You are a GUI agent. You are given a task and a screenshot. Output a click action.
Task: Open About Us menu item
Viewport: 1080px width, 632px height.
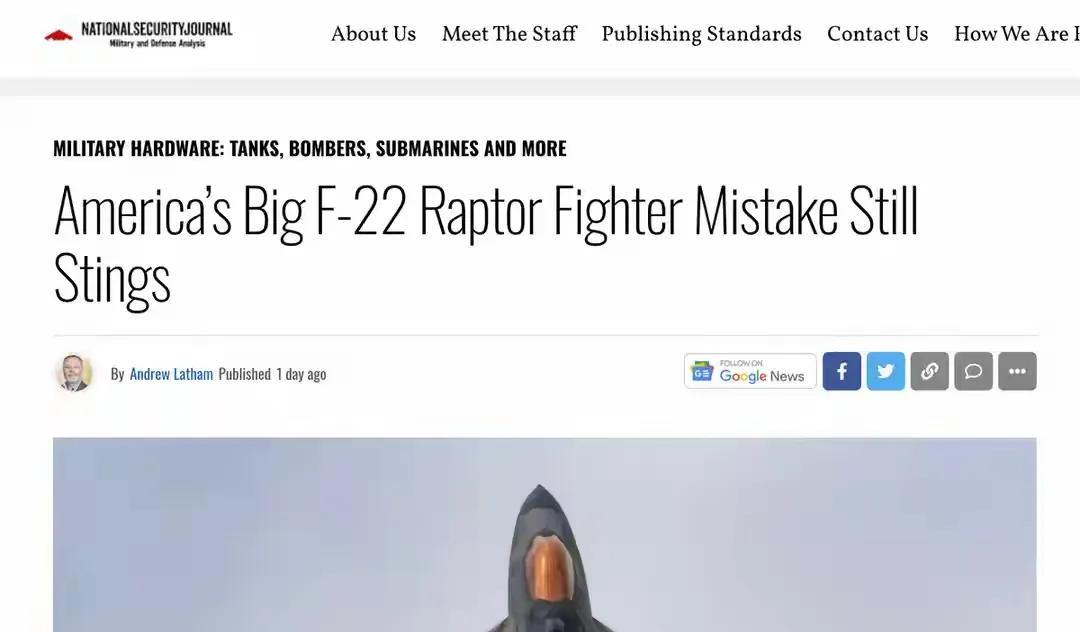pos(373,34)
